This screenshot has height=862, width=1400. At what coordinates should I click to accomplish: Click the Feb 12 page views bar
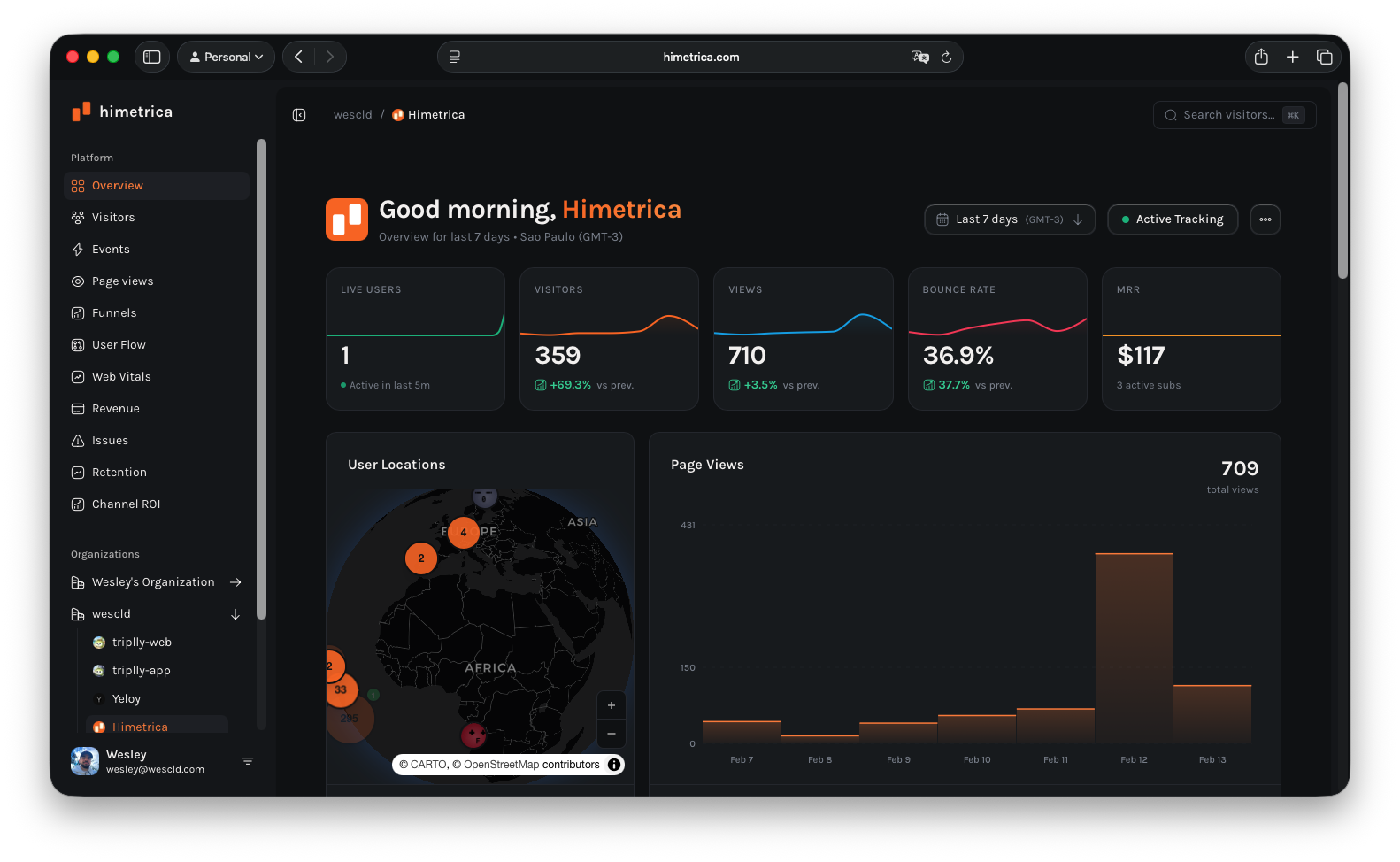pos(1134,648)
